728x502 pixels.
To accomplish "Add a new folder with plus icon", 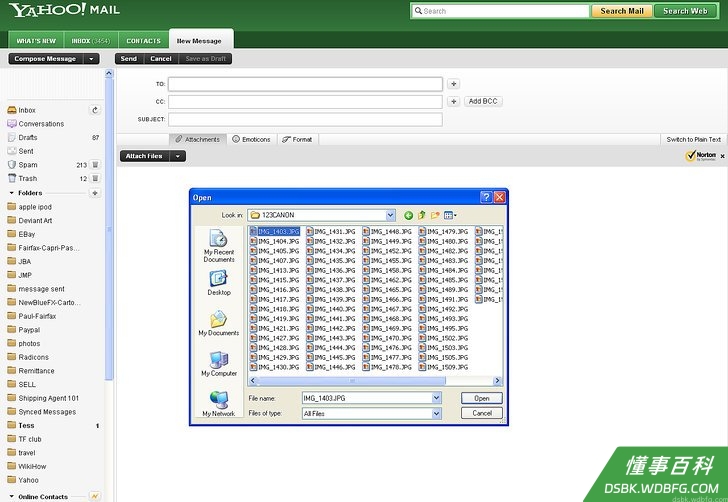I will (95, 193).
